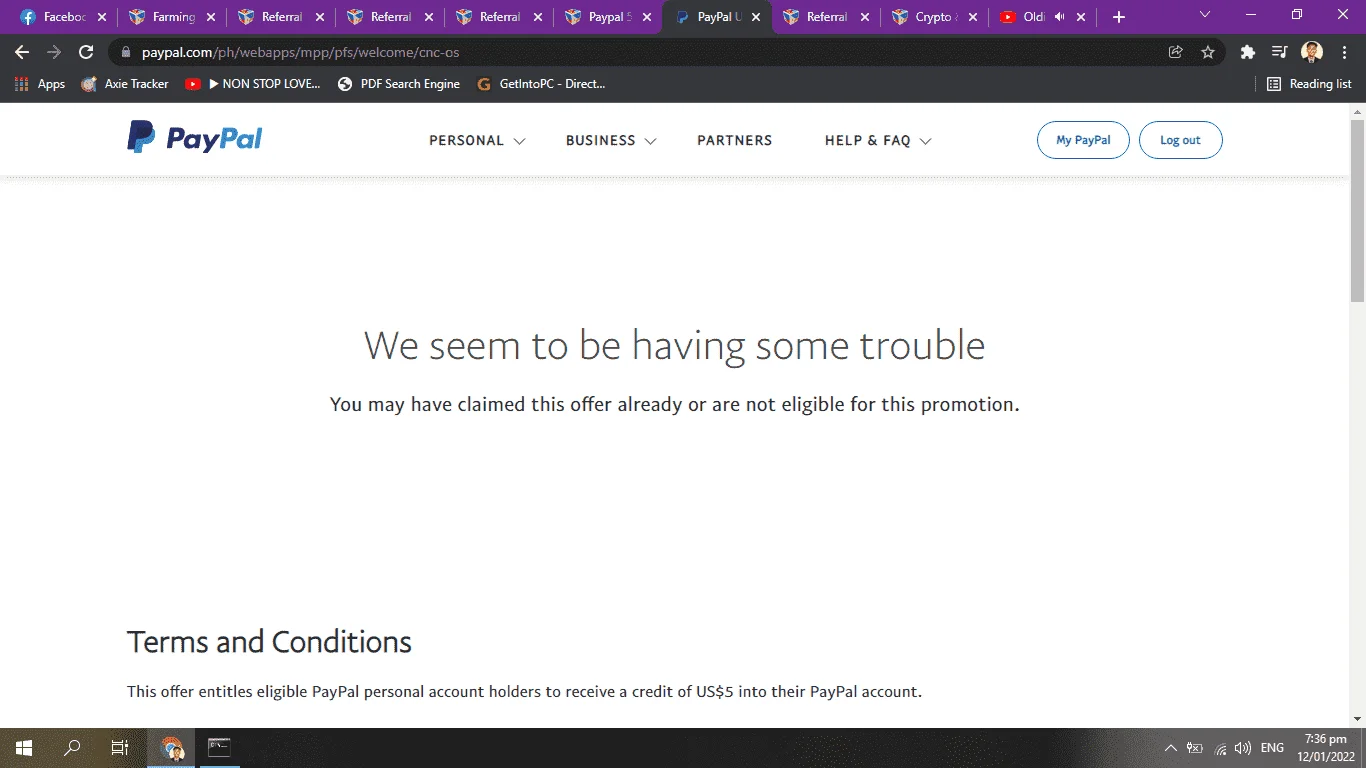
Task: Expand the HELP & FAQ menu
Action: click(878, 141)
